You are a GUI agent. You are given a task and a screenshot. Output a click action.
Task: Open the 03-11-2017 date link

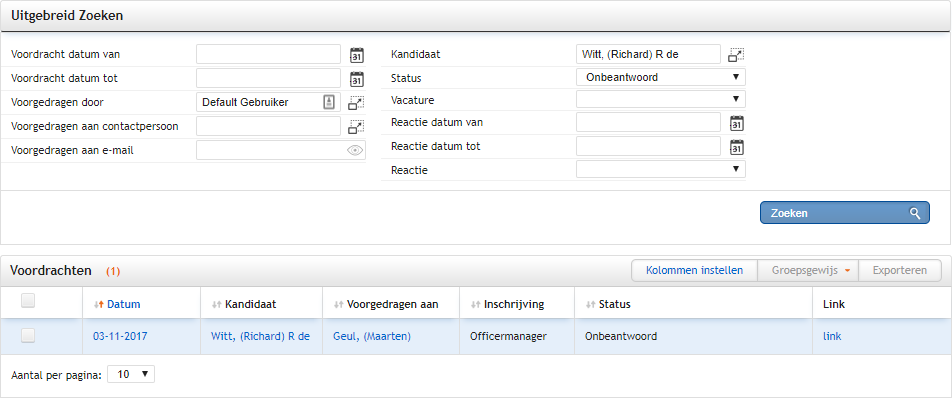(120, 336)
